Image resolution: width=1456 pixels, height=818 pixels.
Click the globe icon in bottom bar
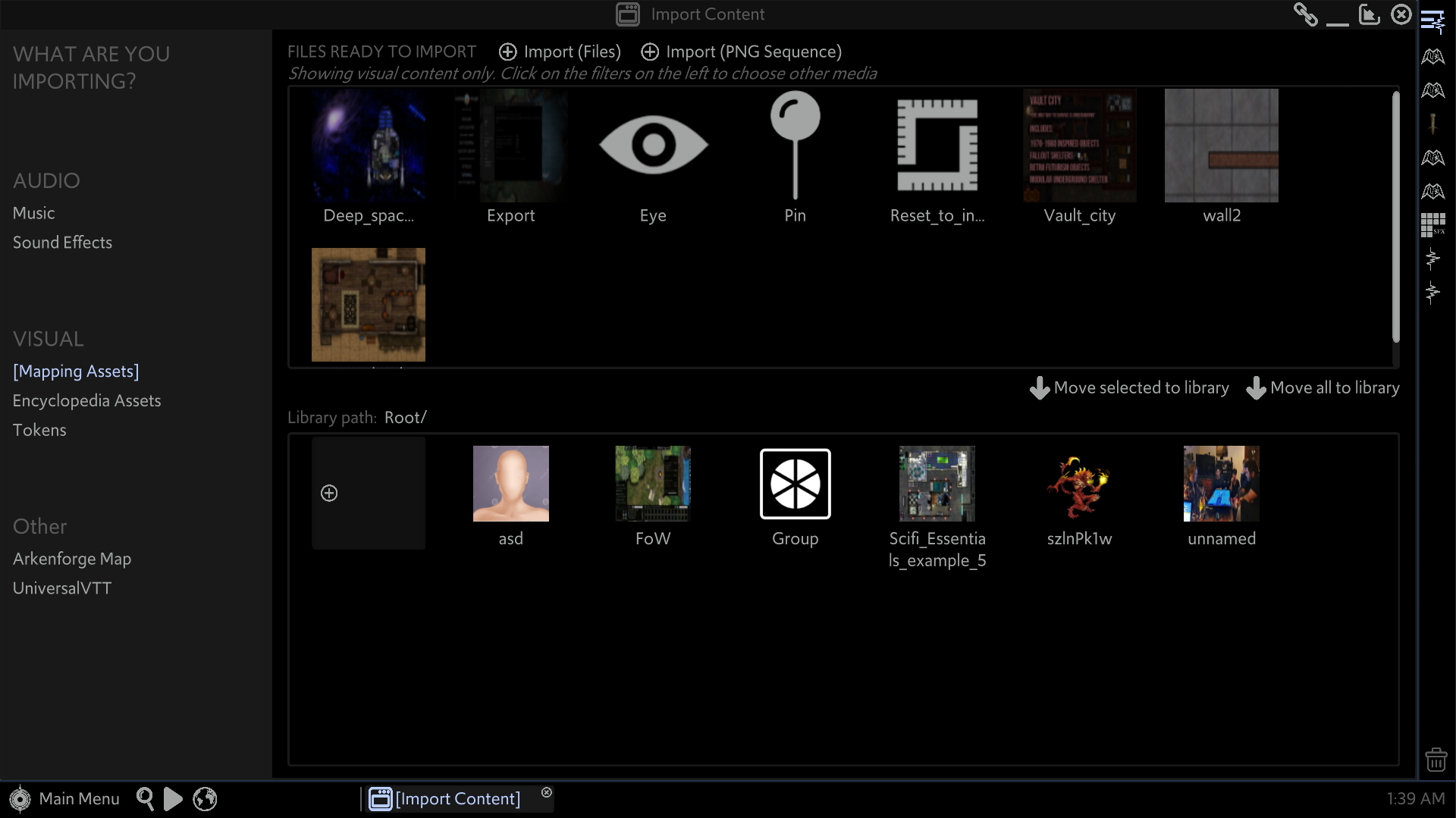tap(205, 798)
